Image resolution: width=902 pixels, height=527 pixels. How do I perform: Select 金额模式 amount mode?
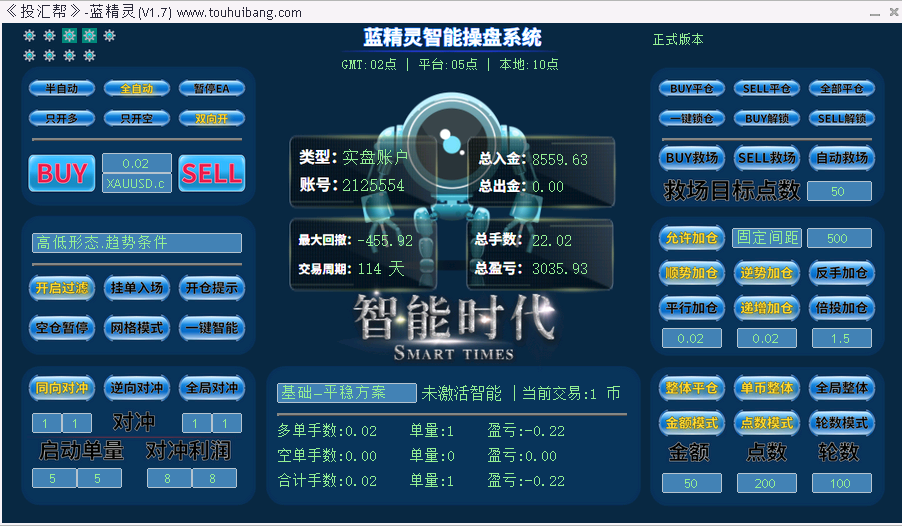(x=692, y=423)
